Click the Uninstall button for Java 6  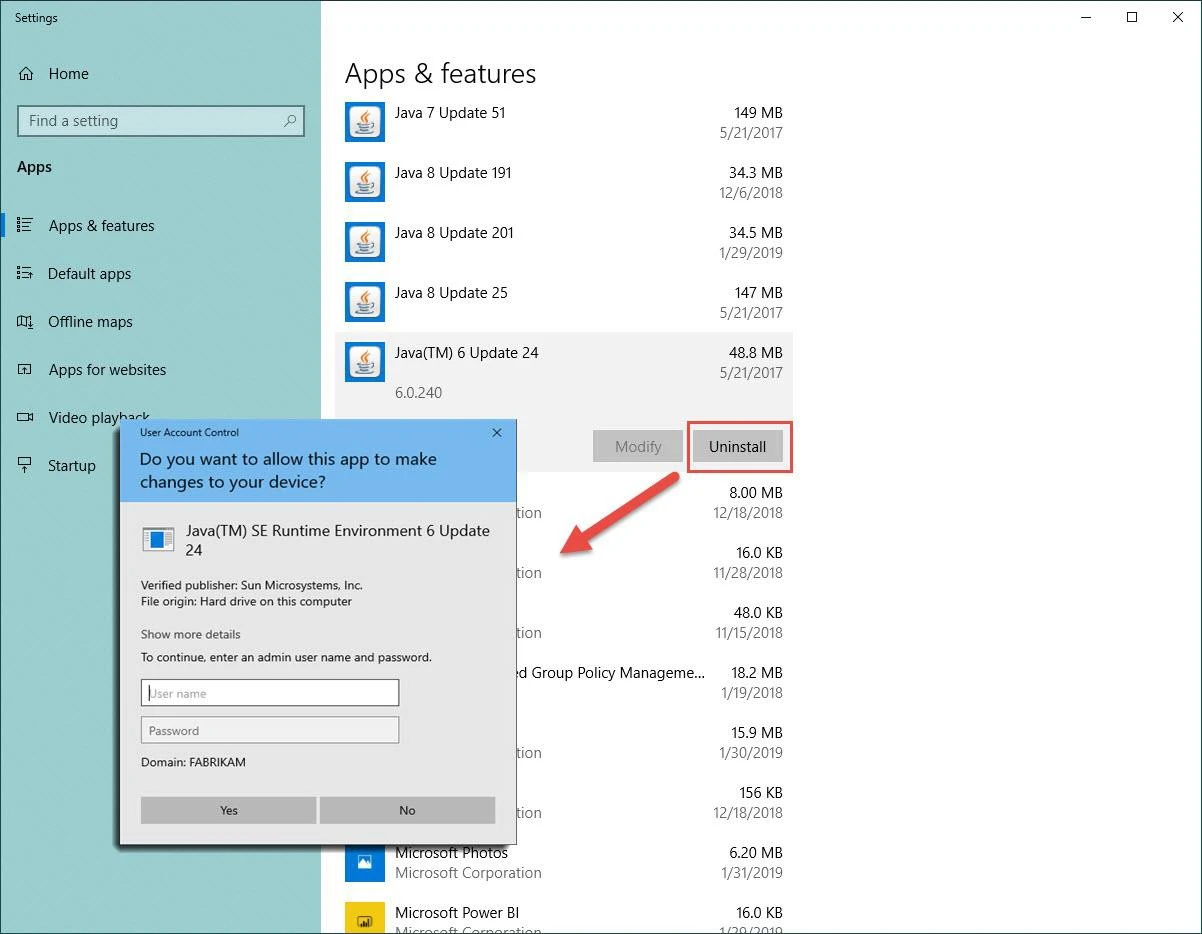tap(739, 446)
